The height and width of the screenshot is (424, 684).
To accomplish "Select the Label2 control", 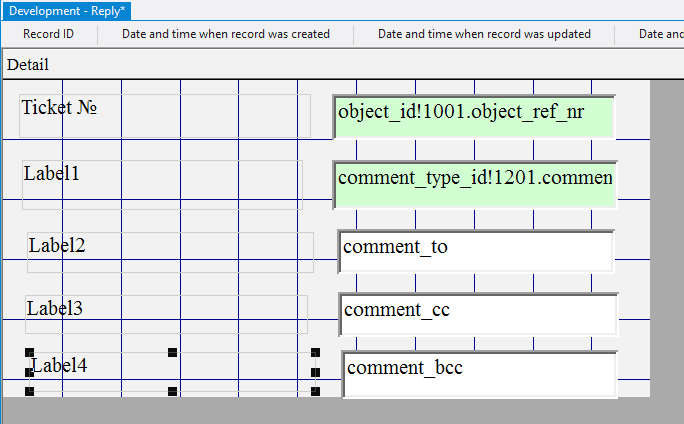I will tap(57, 245).
